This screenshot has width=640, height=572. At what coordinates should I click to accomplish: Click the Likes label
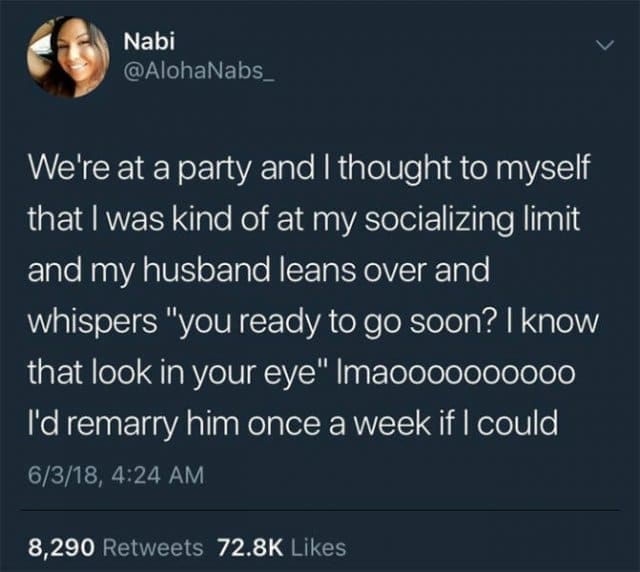(x=319, y=547)
